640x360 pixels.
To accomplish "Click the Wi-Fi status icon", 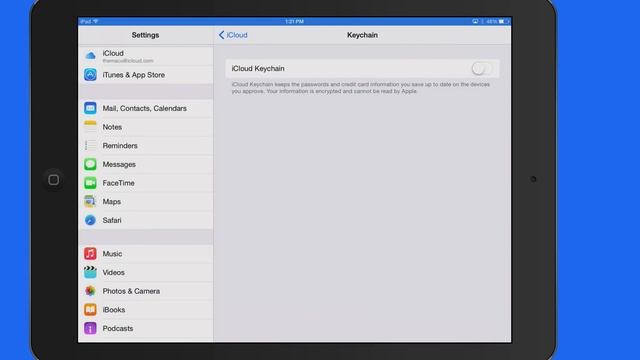I will pos(96,21).
